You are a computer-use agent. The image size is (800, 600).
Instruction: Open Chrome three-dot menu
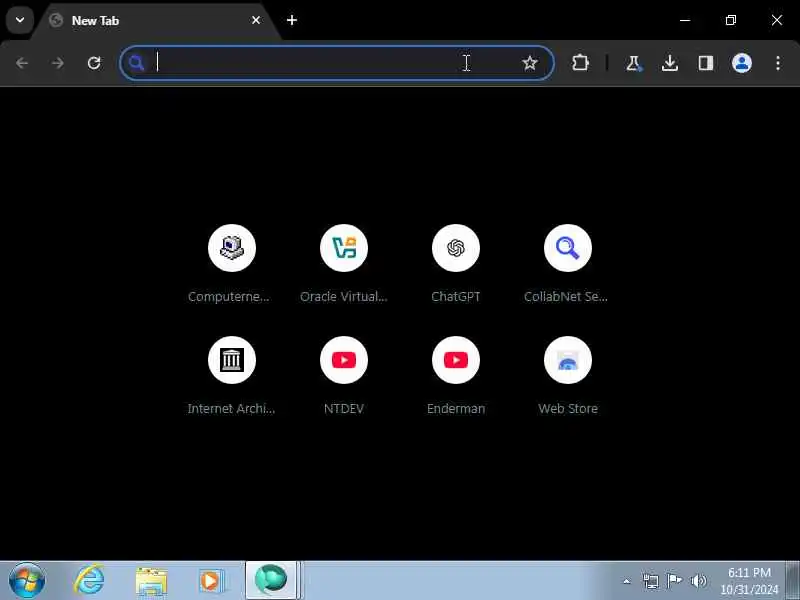coord(778,63)
